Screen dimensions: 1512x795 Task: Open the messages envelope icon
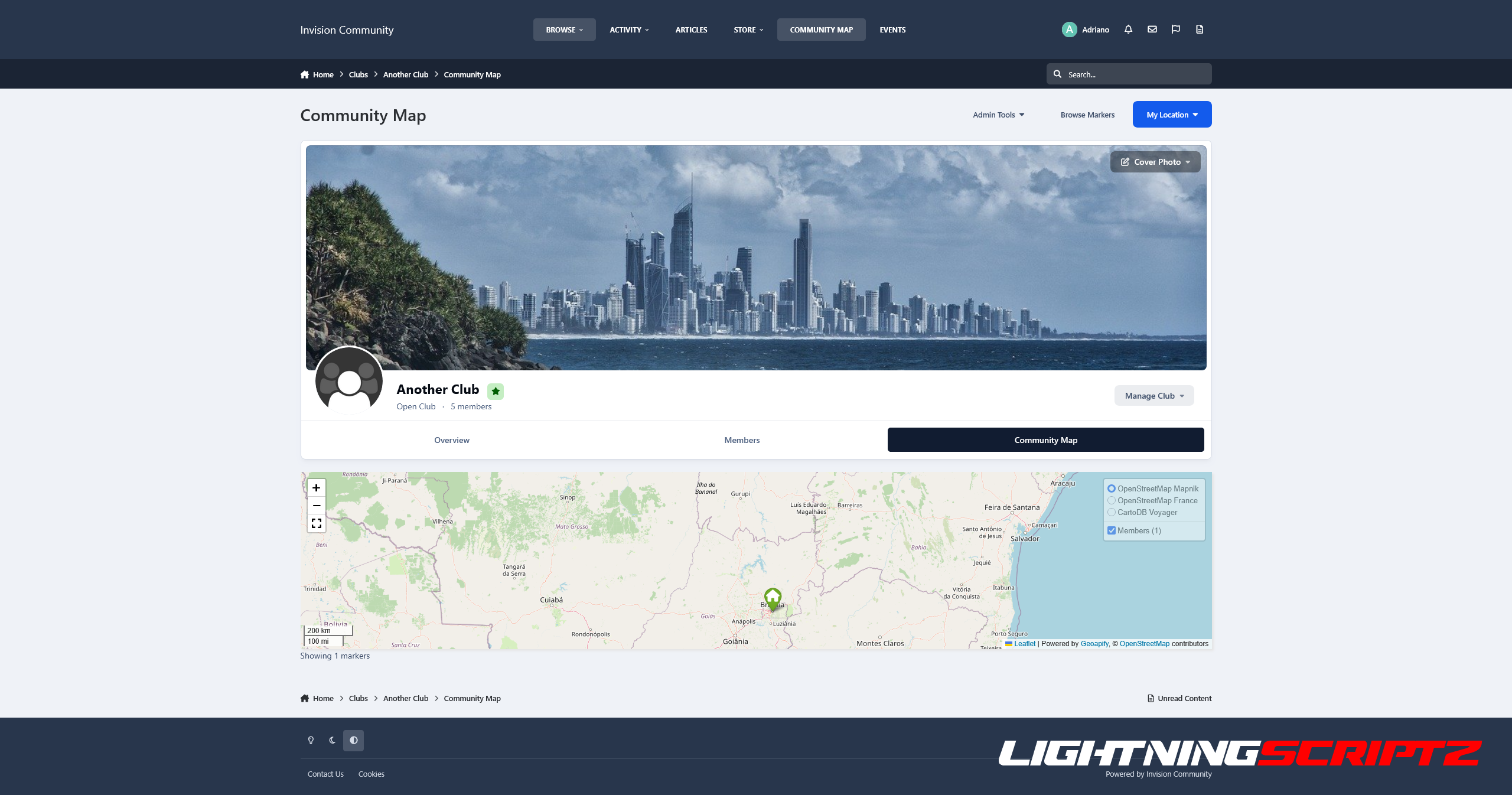pos(1152,30)
